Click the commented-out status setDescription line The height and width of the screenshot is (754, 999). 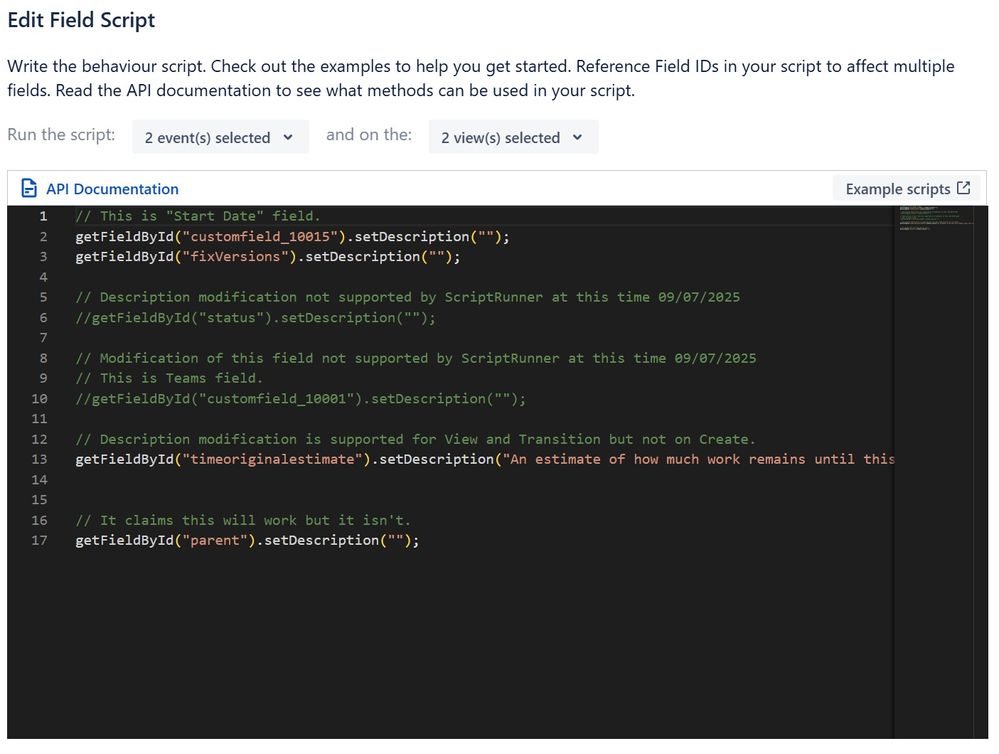[x=255, y=317]
